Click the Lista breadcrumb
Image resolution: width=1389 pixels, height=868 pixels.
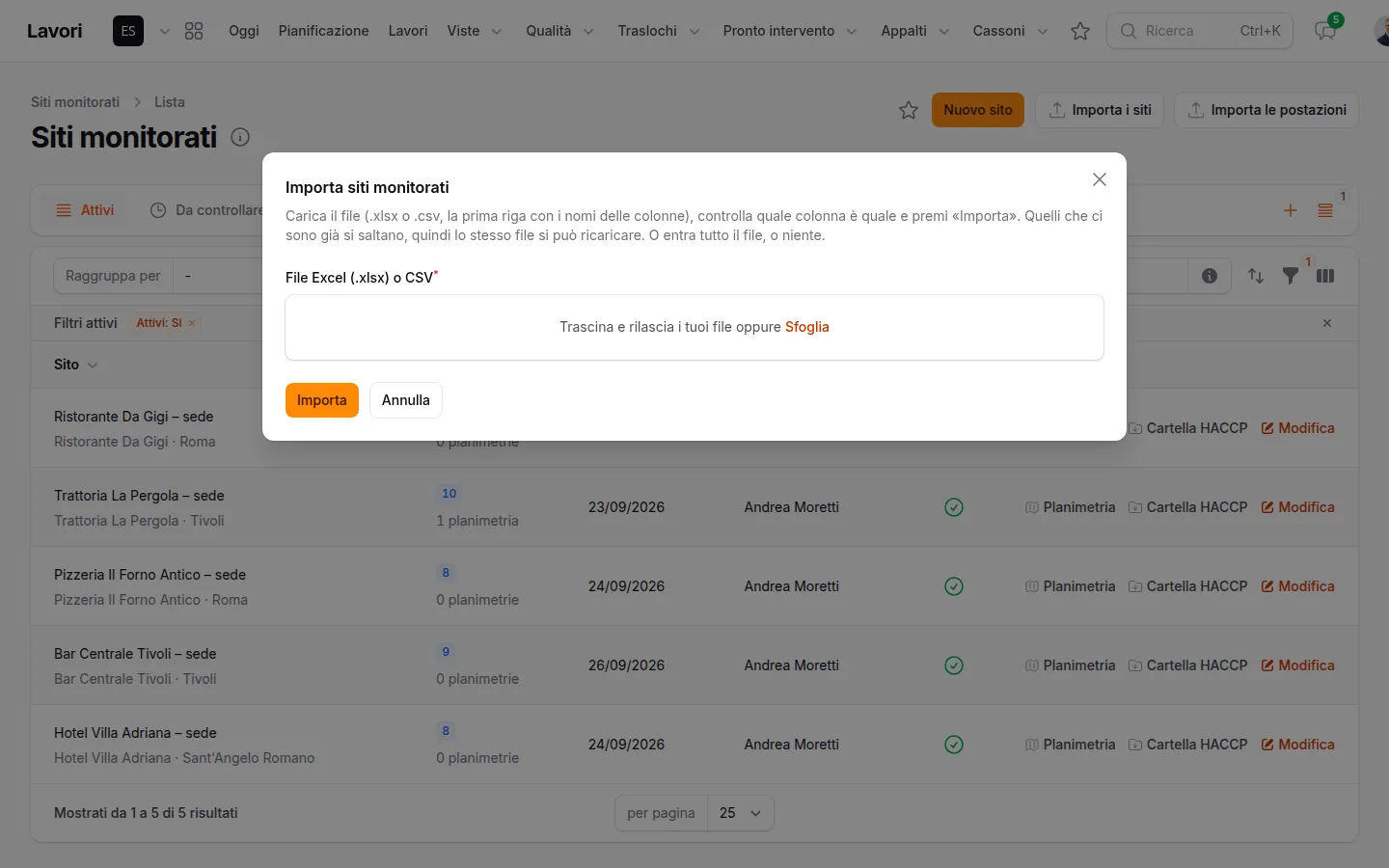point(170,102)
